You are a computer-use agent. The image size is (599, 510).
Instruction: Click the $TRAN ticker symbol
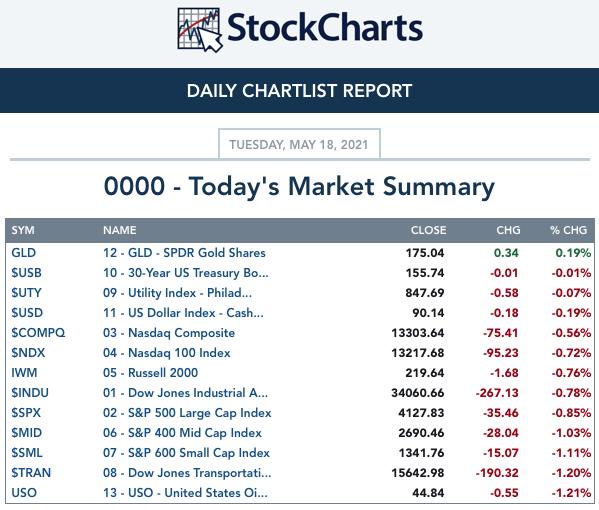31,473
